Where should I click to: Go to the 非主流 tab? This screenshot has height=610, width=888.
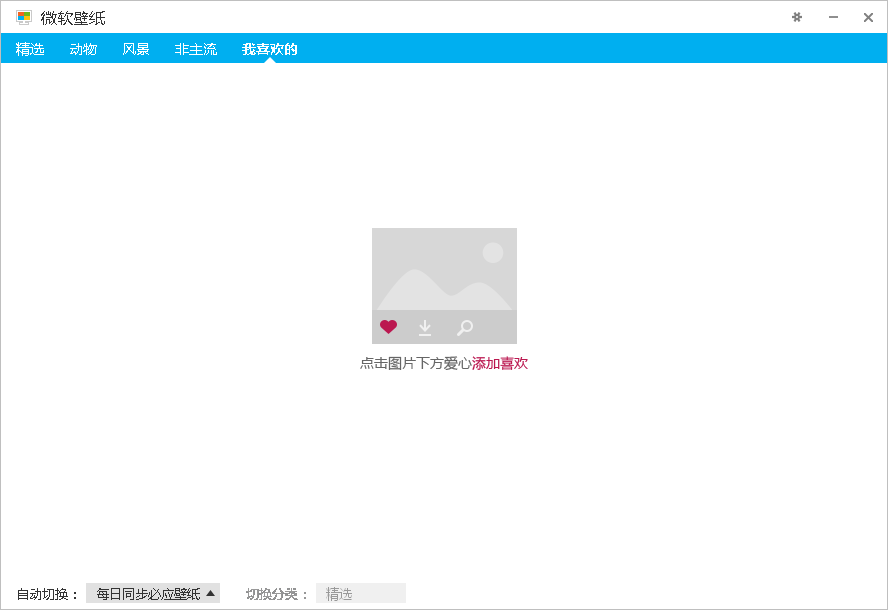[196, 49]
